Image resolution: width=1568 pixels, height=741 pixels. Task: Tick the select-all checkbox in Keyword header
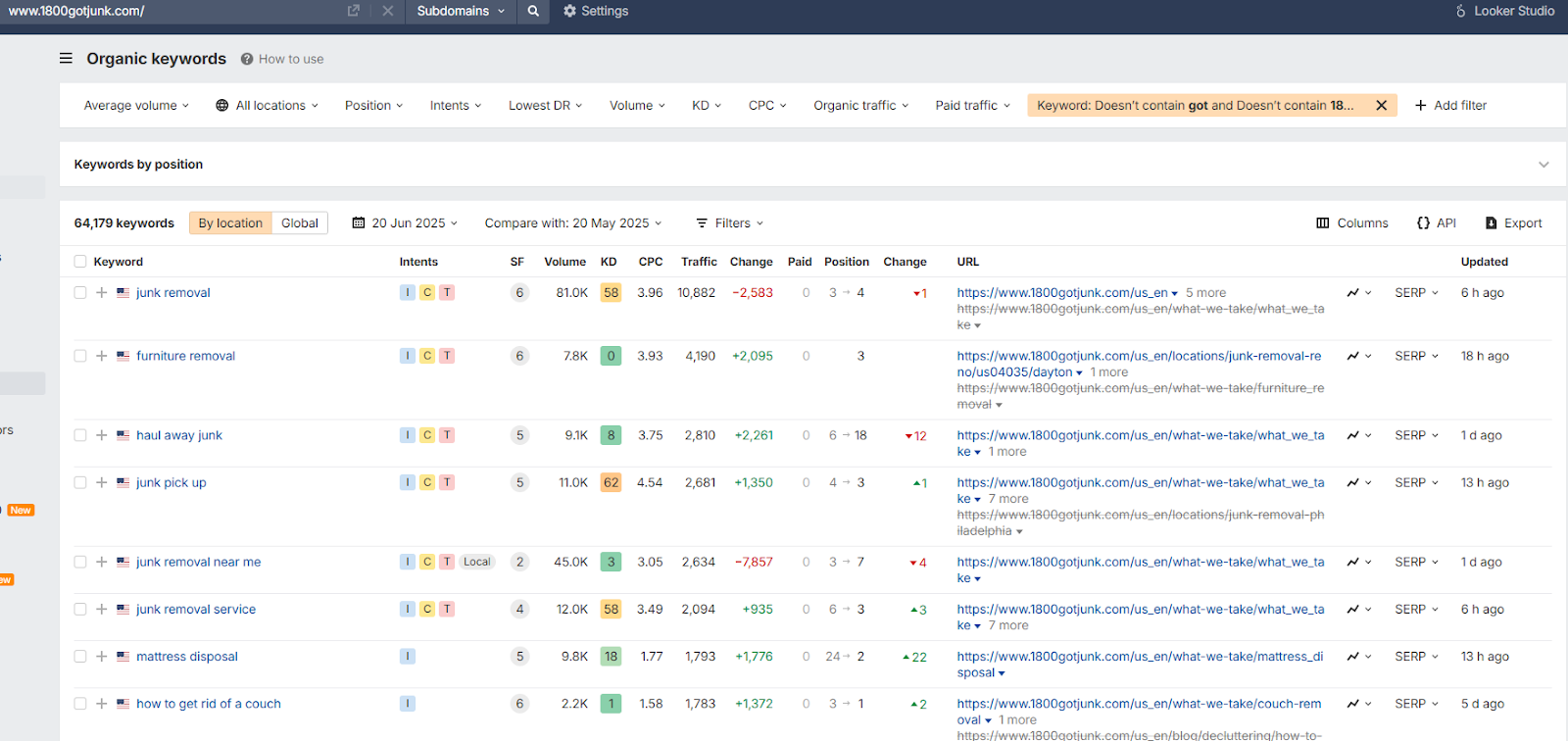coord(80,262)
